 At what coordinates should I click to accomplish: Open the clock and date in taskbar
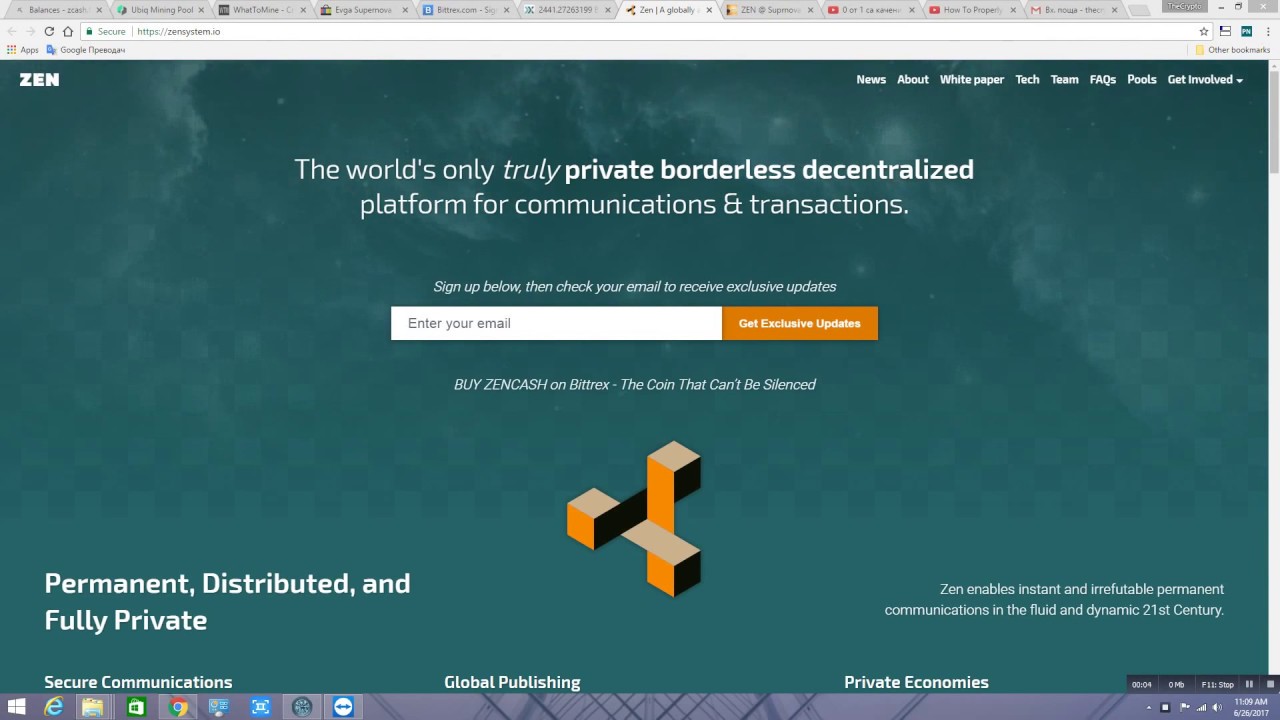tap(1251, 707)
